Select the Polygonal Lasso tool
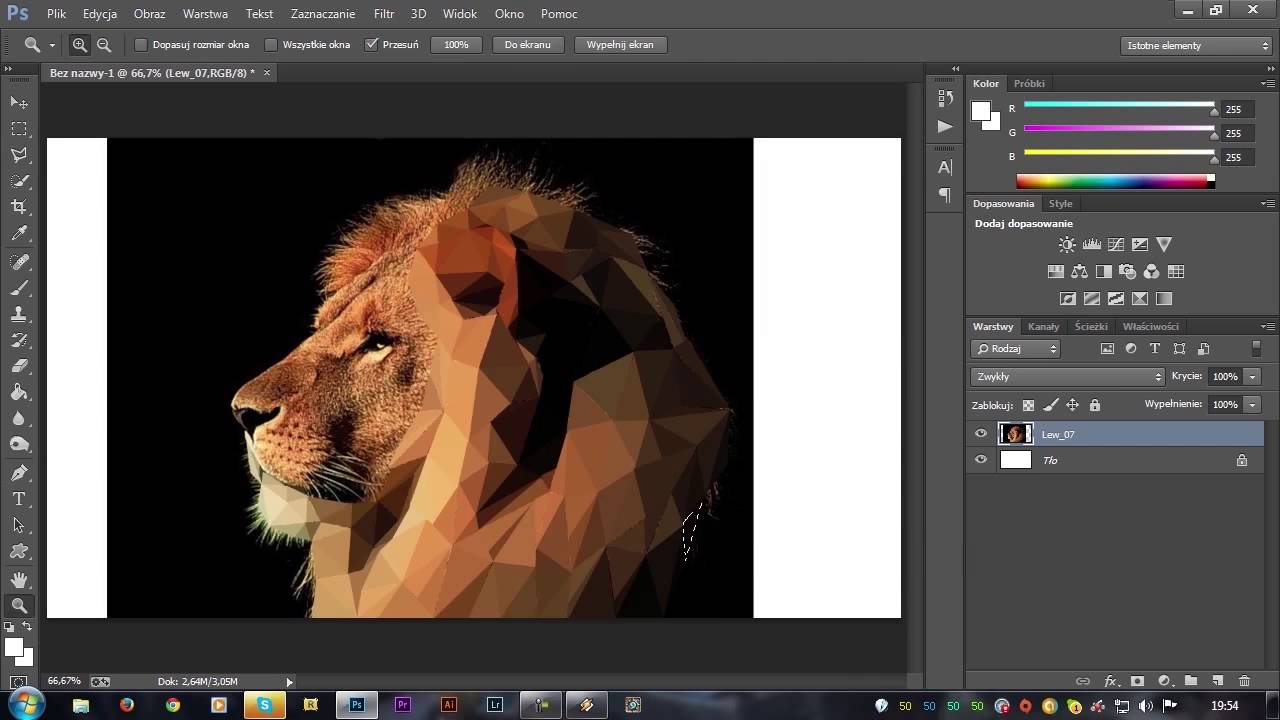Viewport: 1280px width, 720px height. 19,155
